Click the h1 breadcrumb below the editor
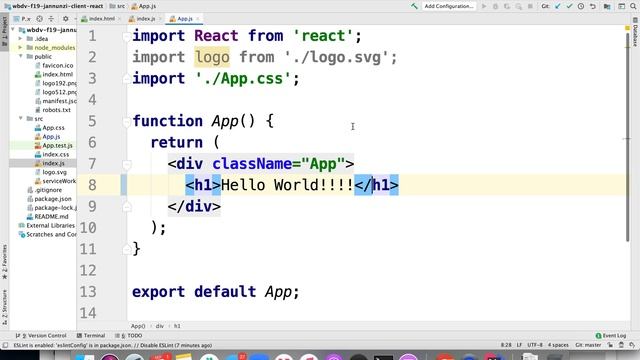Screen dimensions: 640x360 tap(177, 326)
